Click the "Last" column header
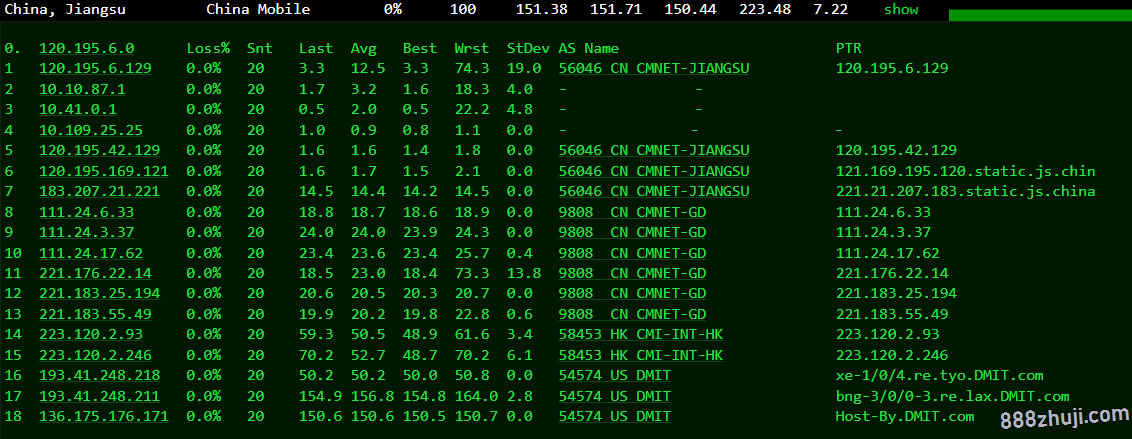1132x439 pixels. point(316,48)
